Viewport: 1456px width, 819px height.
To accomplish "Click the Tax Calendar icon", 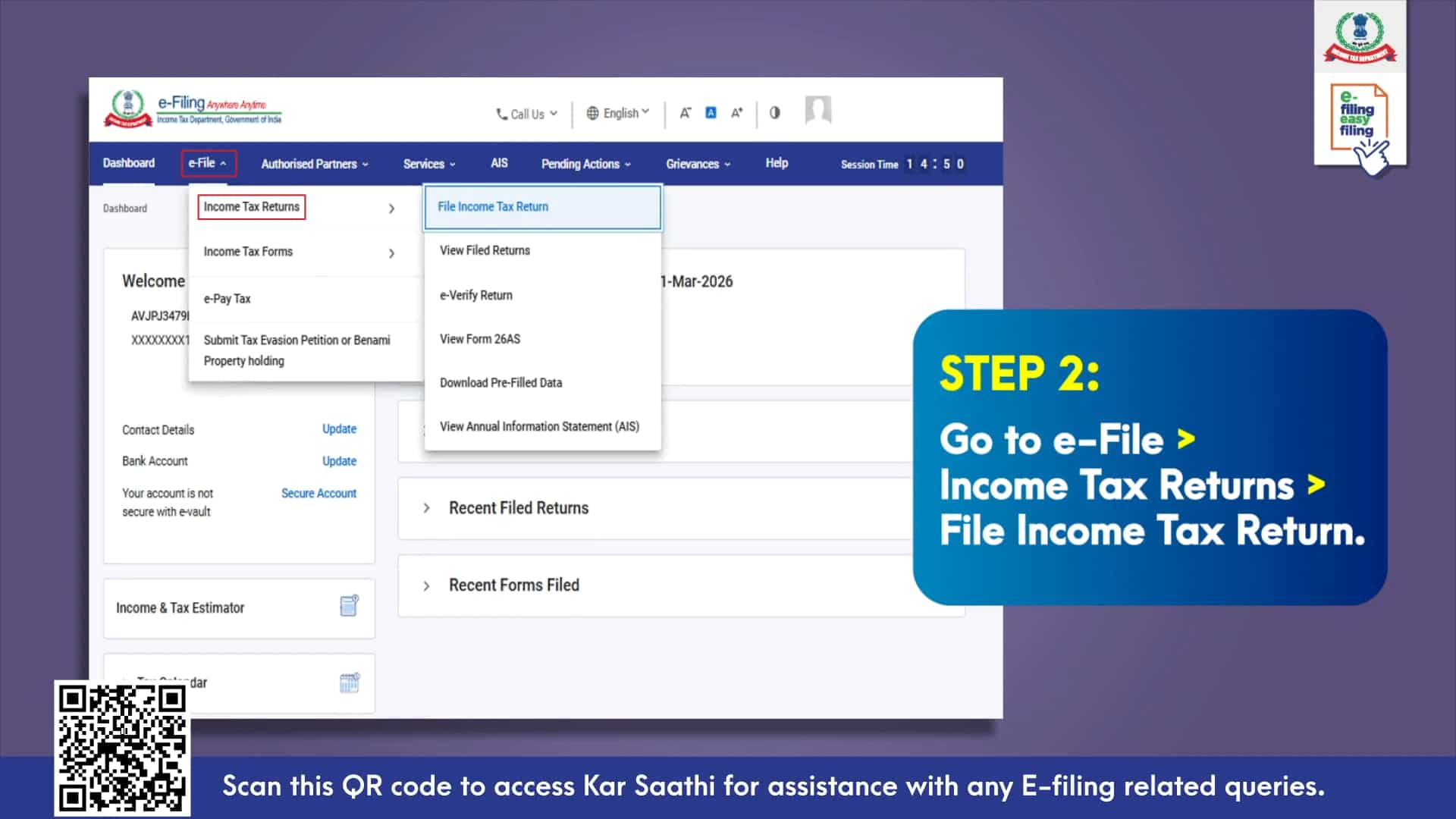I will (350, 683).
